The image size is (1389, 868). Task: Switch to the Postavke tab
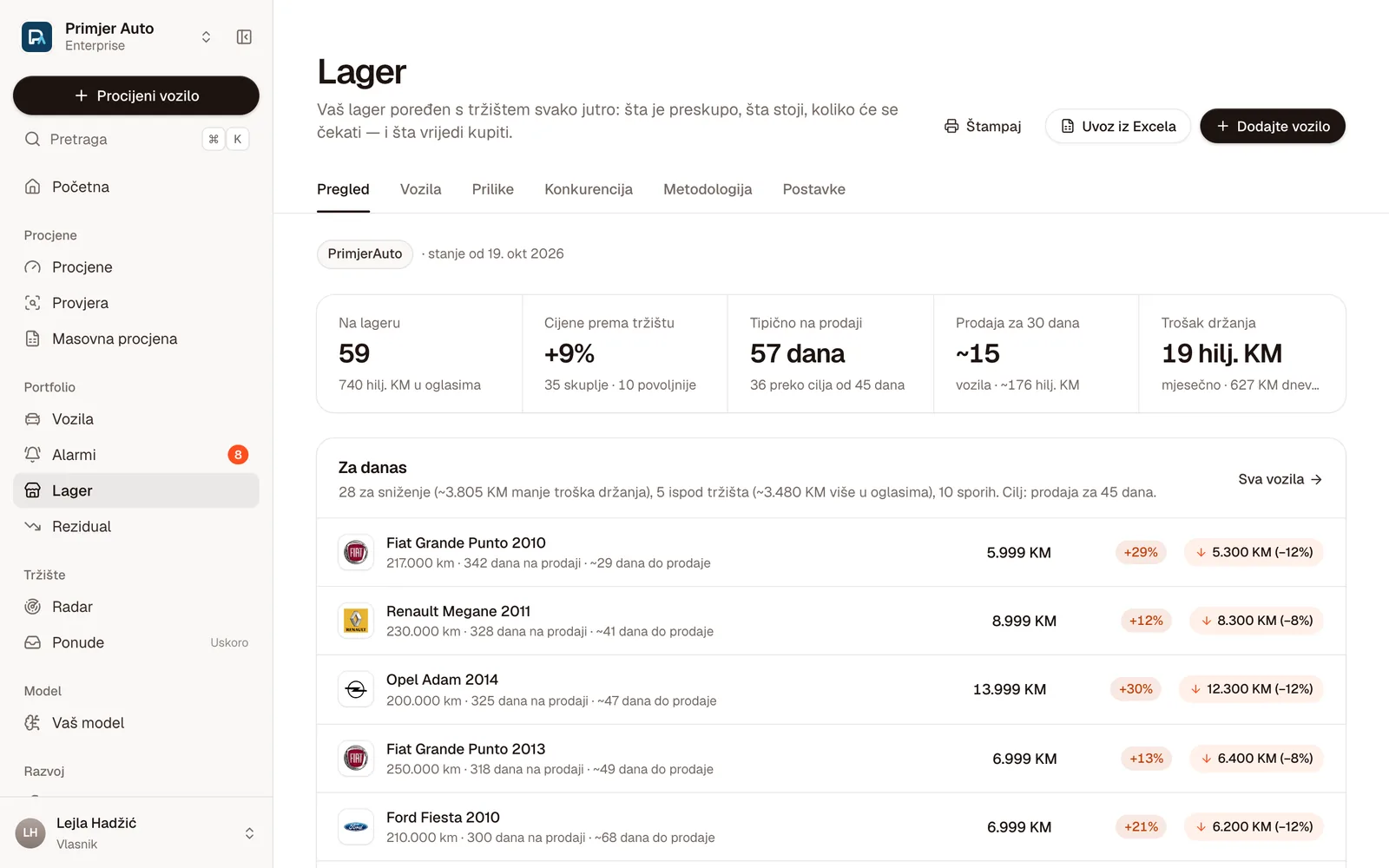(814, 189)
